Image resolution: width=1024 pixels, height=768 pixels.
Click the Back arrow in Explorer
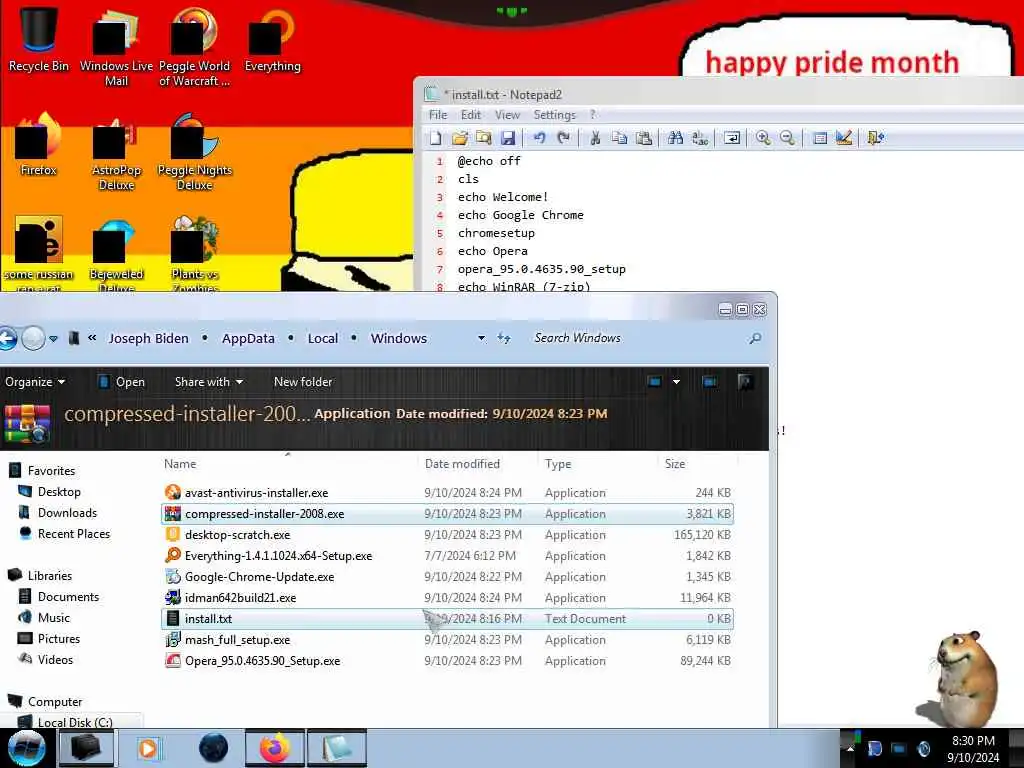pos(8,338)
